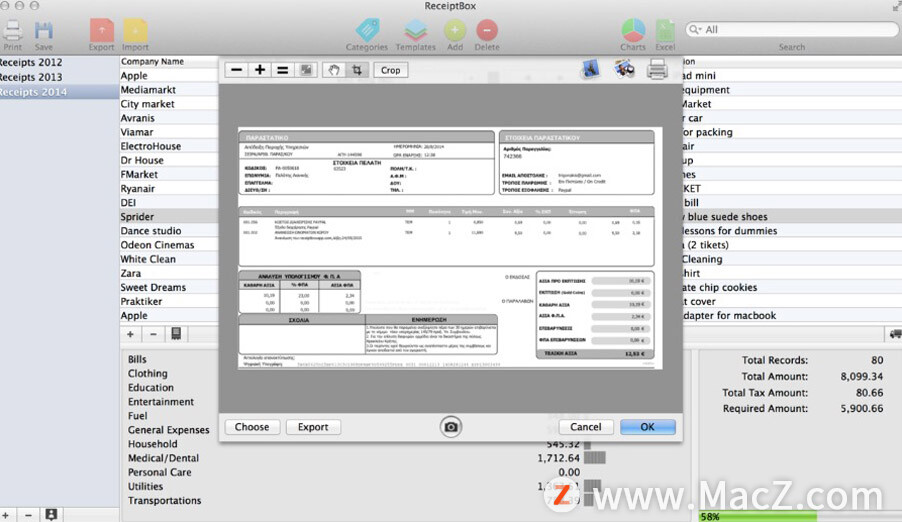Select the Zara row

pos(169,273)
